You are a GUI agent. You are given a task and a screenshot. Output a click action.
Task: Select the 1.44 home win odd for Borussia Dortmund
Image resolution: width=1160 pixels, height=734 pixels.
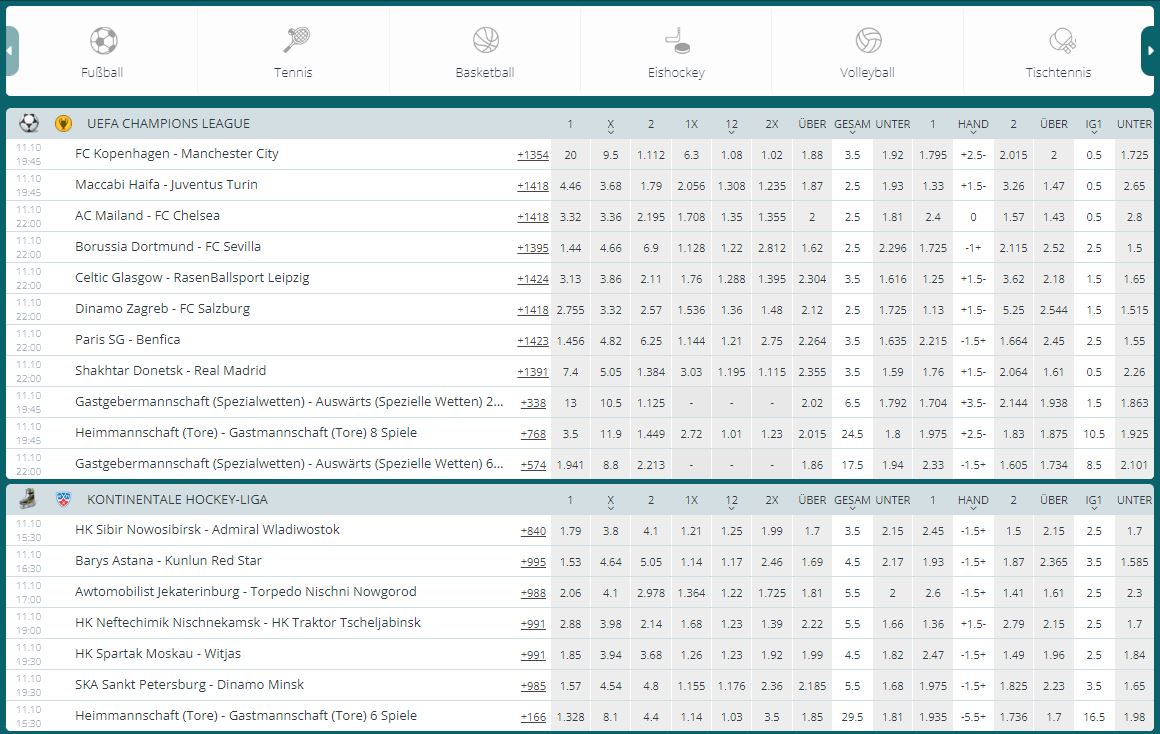pos(570,247)
